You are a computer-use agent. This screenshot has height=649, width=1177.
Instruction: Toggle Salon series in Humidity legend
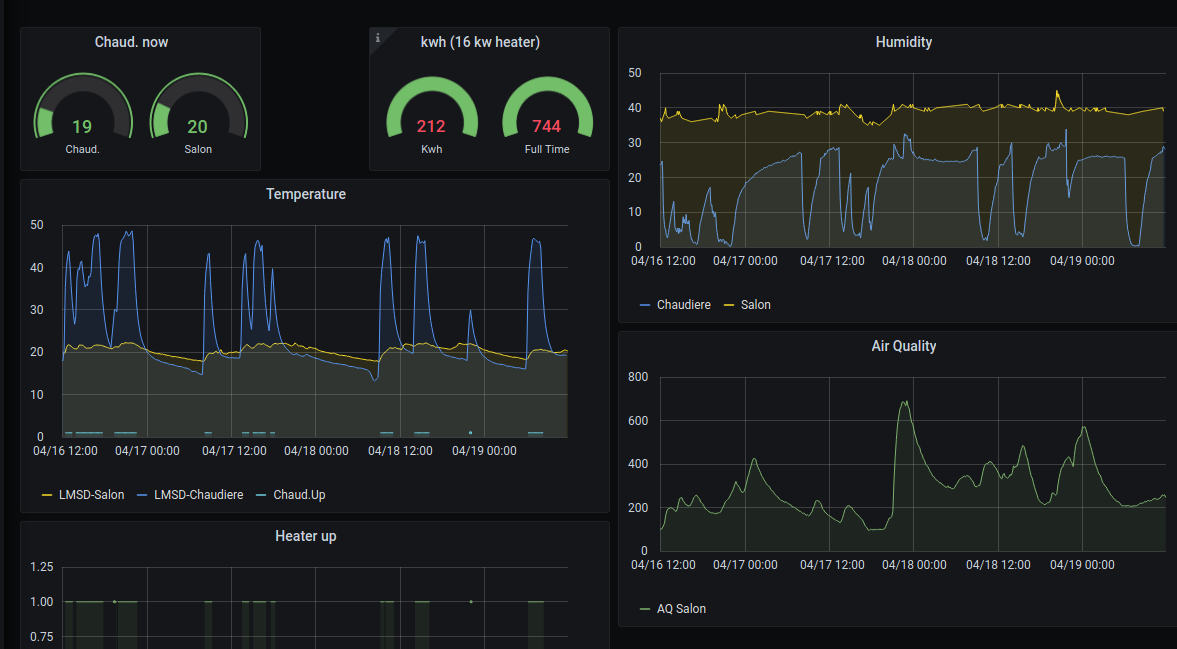pyautogui.click(x=755, y=305)
